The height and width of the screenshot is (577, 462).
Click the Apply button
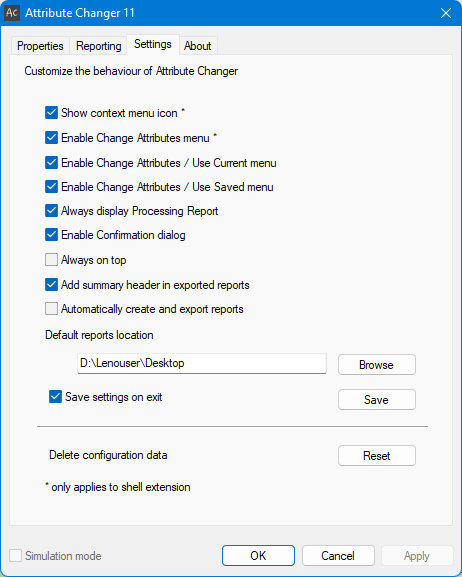(x=417, y=556)
